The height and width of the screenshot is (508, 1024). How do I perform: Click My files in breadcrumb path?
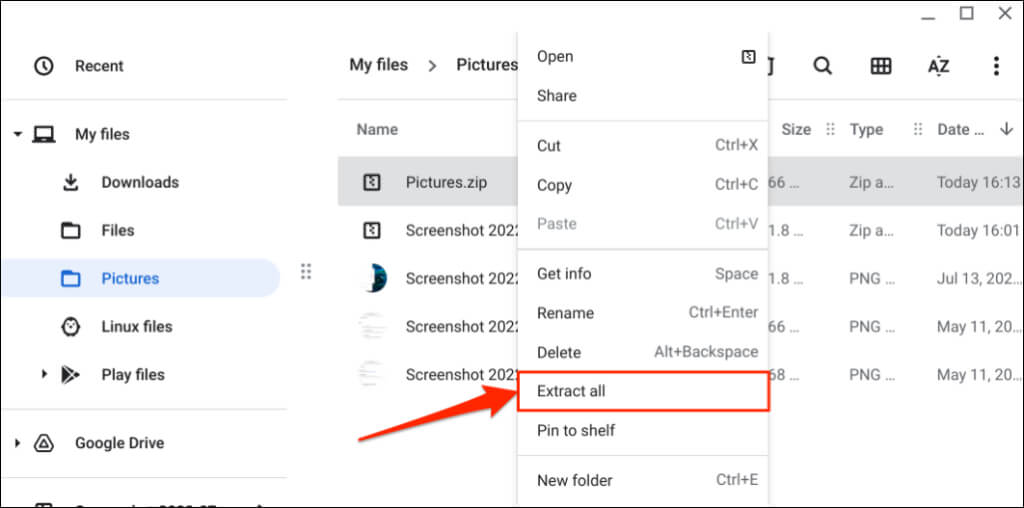[x=378, y=65]
